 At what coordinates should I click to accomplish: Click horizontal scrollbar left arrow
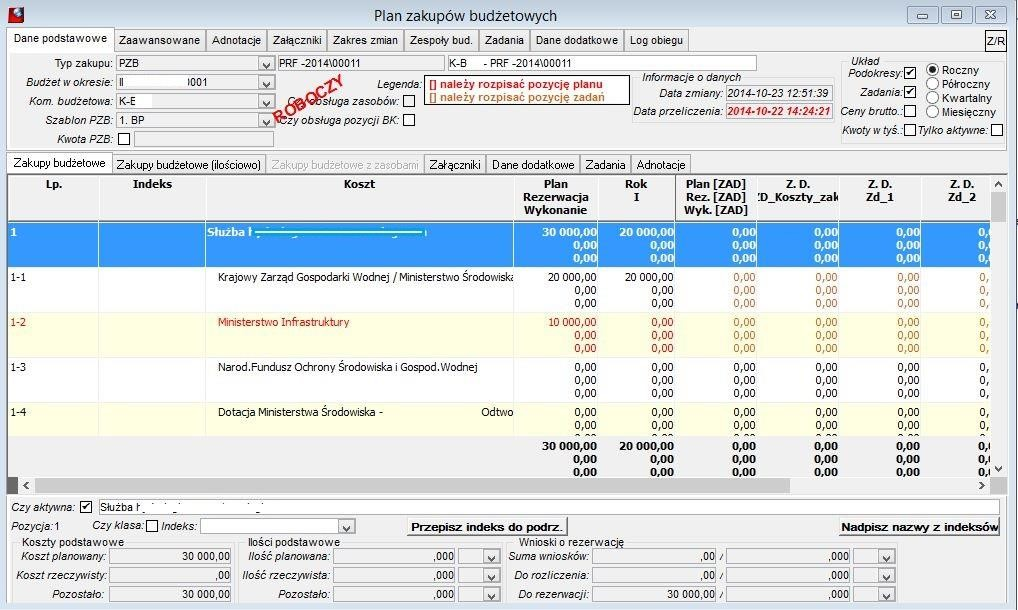coord(26,485)
